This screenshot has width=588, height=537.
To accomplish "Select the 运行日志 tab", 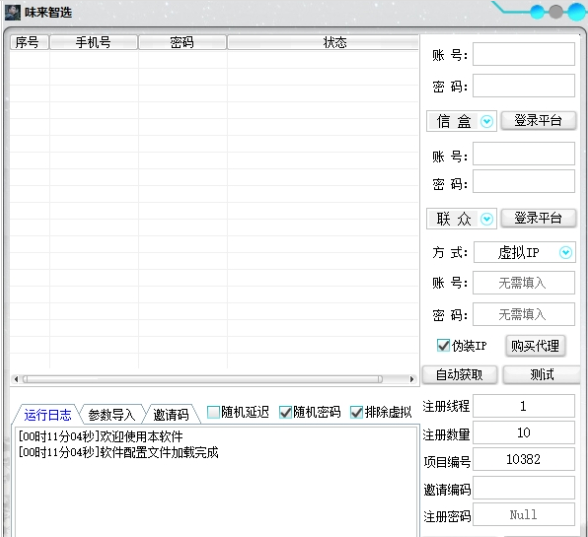I will pyautogui.click(x=48, y=415).
